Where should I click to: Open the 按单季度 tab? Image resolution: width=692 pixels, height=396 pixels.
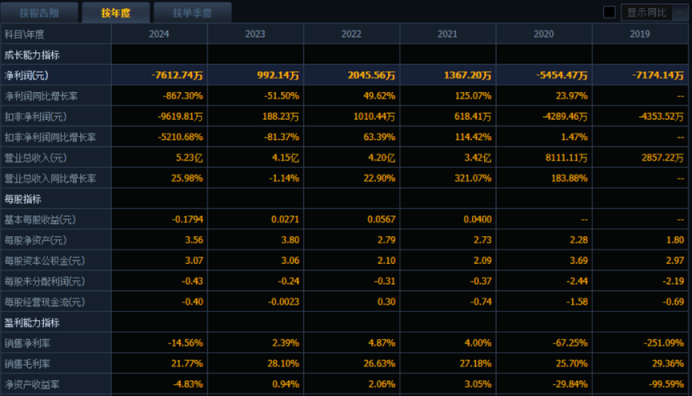pos(192,13)
